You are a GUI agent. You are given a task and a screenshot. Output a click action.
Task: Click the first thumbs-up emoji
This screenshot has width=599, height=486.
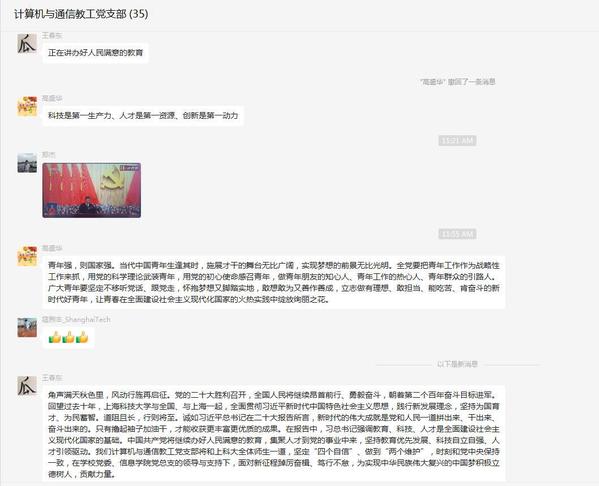[55, 337]
